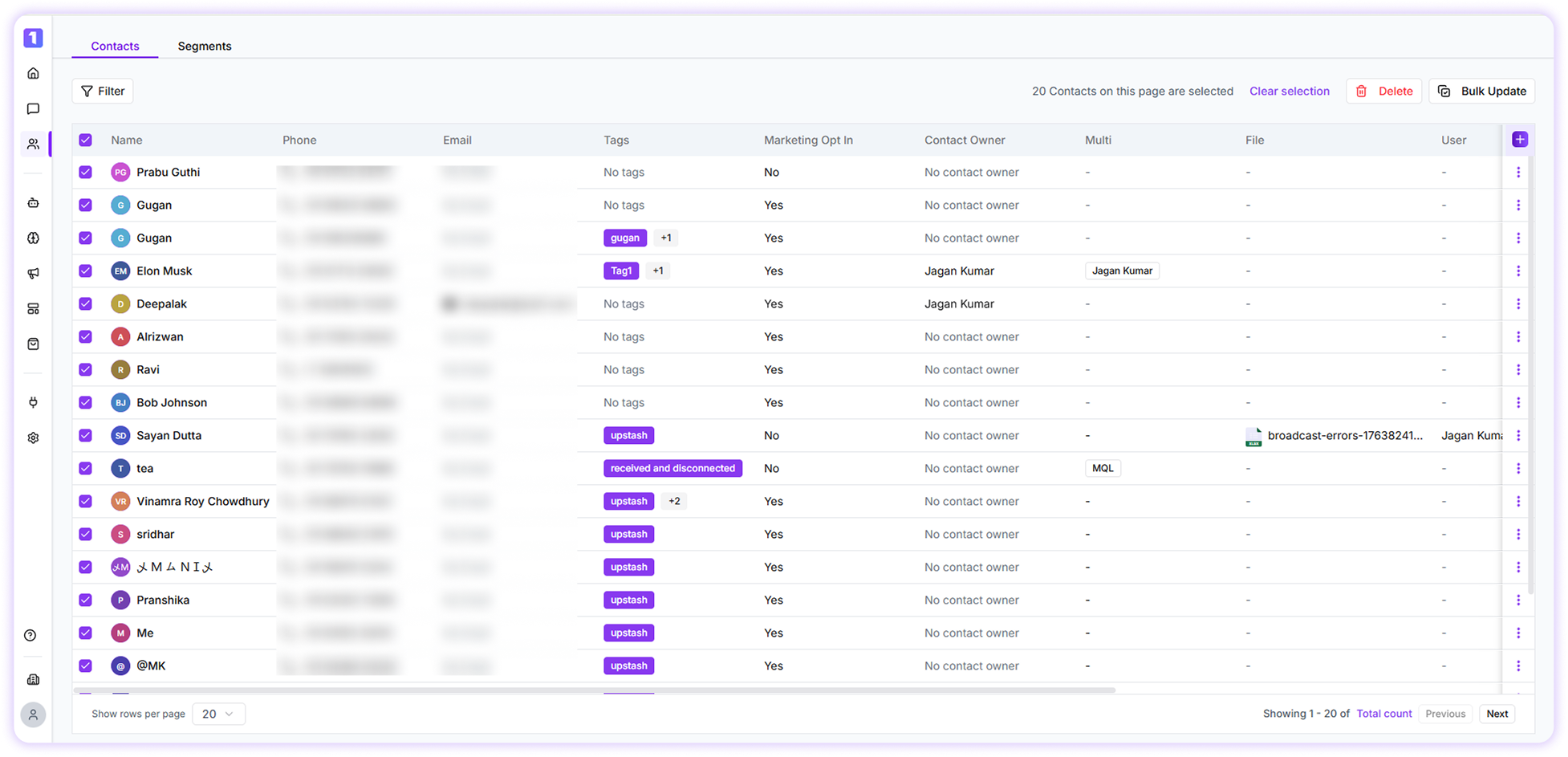Open row actions menu for @MK
This screenshot has height=757, width=1568.
(x=1517, y=665)
